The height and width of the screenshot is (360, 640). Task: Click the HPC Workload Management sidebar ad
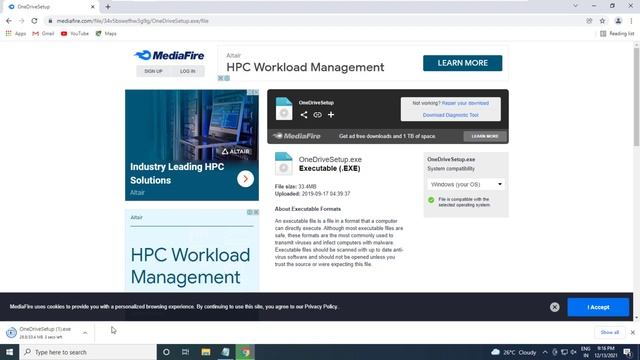(192, 251)
